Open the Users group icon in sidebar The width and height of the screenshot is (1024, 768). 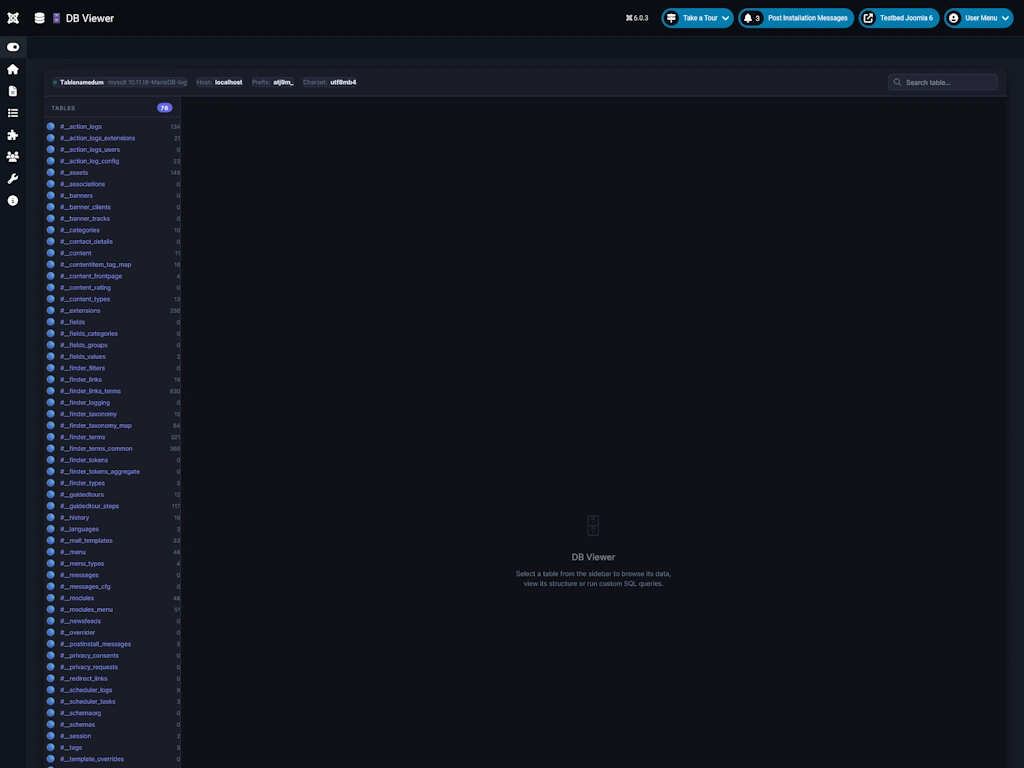(13, 157)
